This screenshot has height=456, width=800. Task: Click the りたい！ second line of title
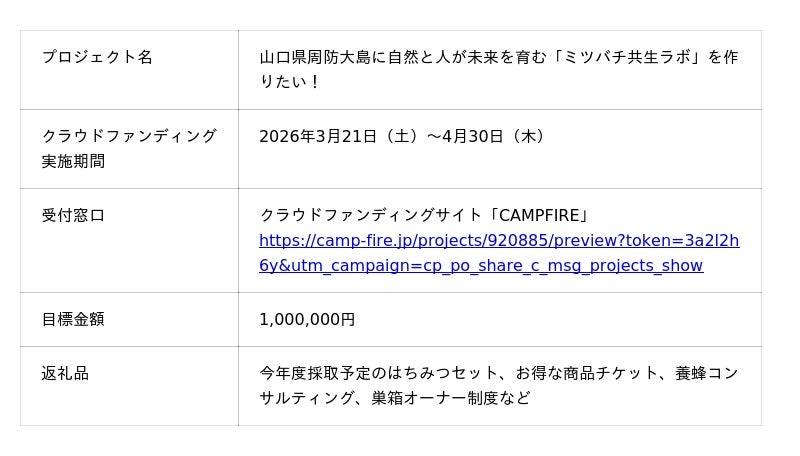click(289, 82)
